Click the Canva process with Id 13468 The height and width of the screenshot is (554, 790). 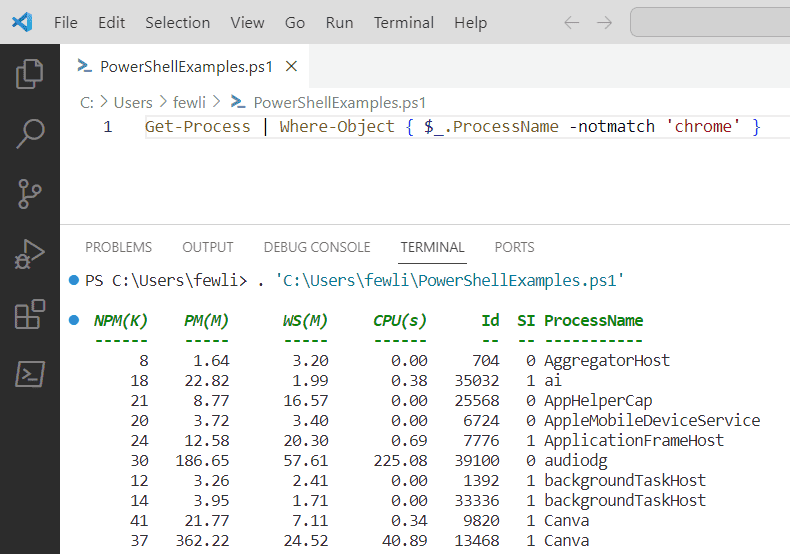pos(567,540)
